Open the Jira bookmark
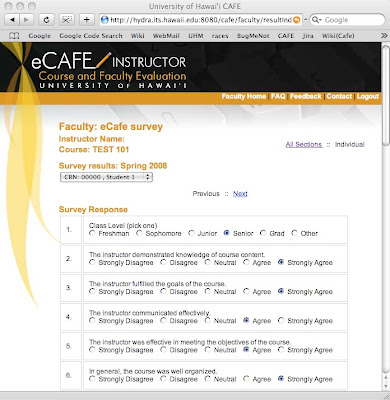The width and height of the screenshot is (390, 400). [x=308, y=36]
